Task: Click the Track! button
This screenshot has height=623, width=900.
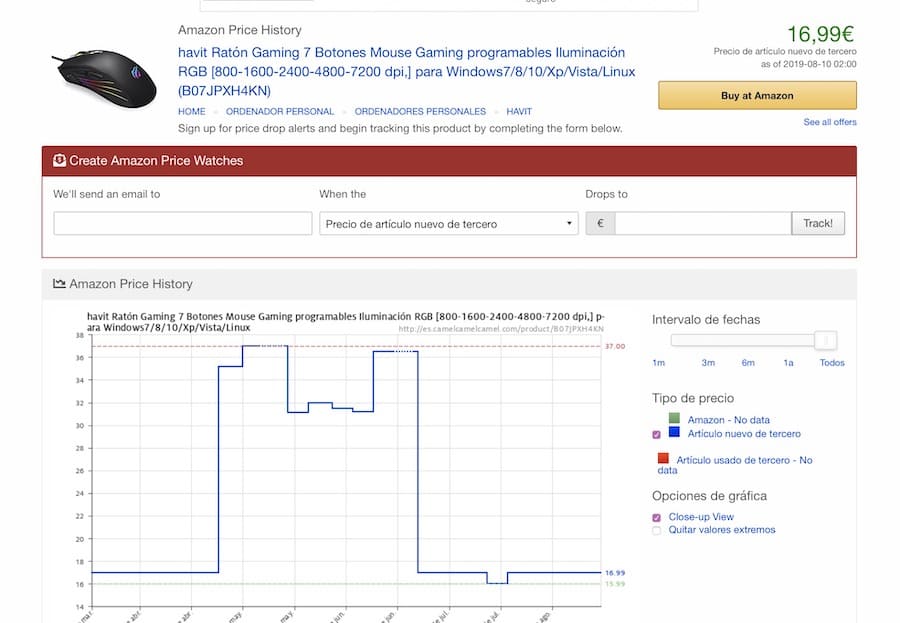Action: point(817,223)
